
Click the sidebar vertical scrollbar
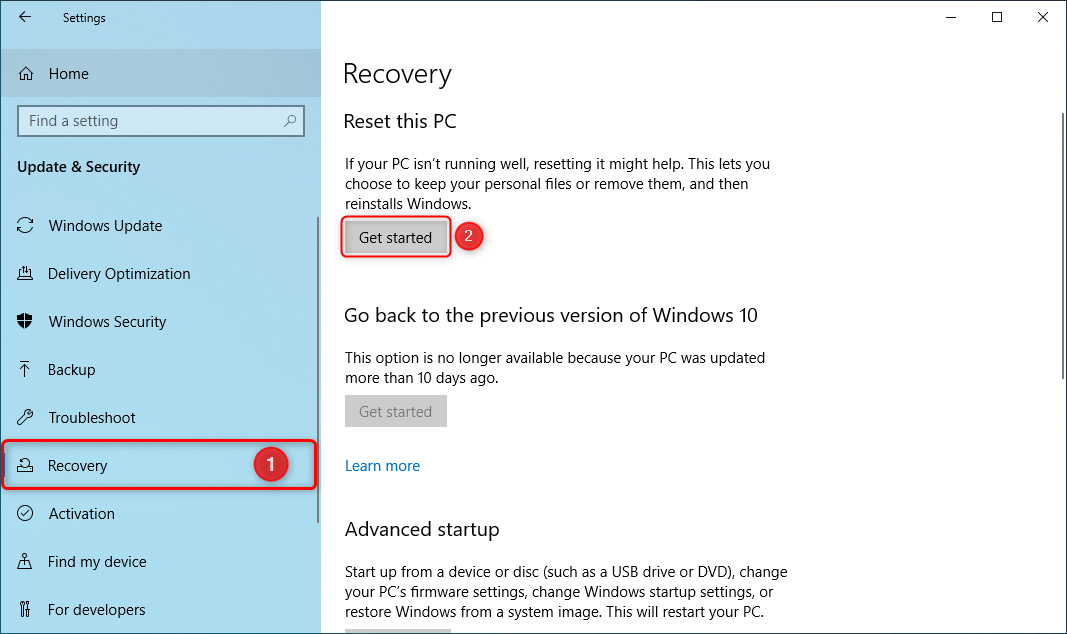(318, 370)
